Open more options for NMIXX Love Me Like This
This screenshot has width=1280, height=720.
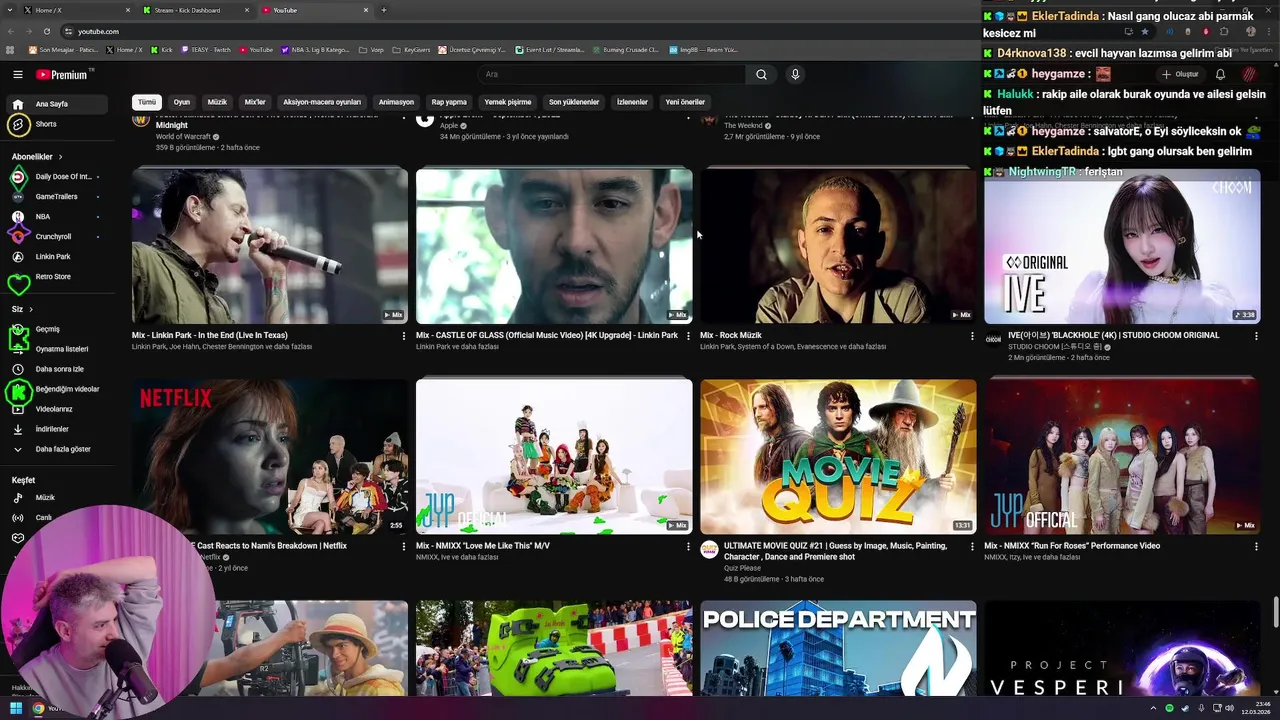click(688, 547)
